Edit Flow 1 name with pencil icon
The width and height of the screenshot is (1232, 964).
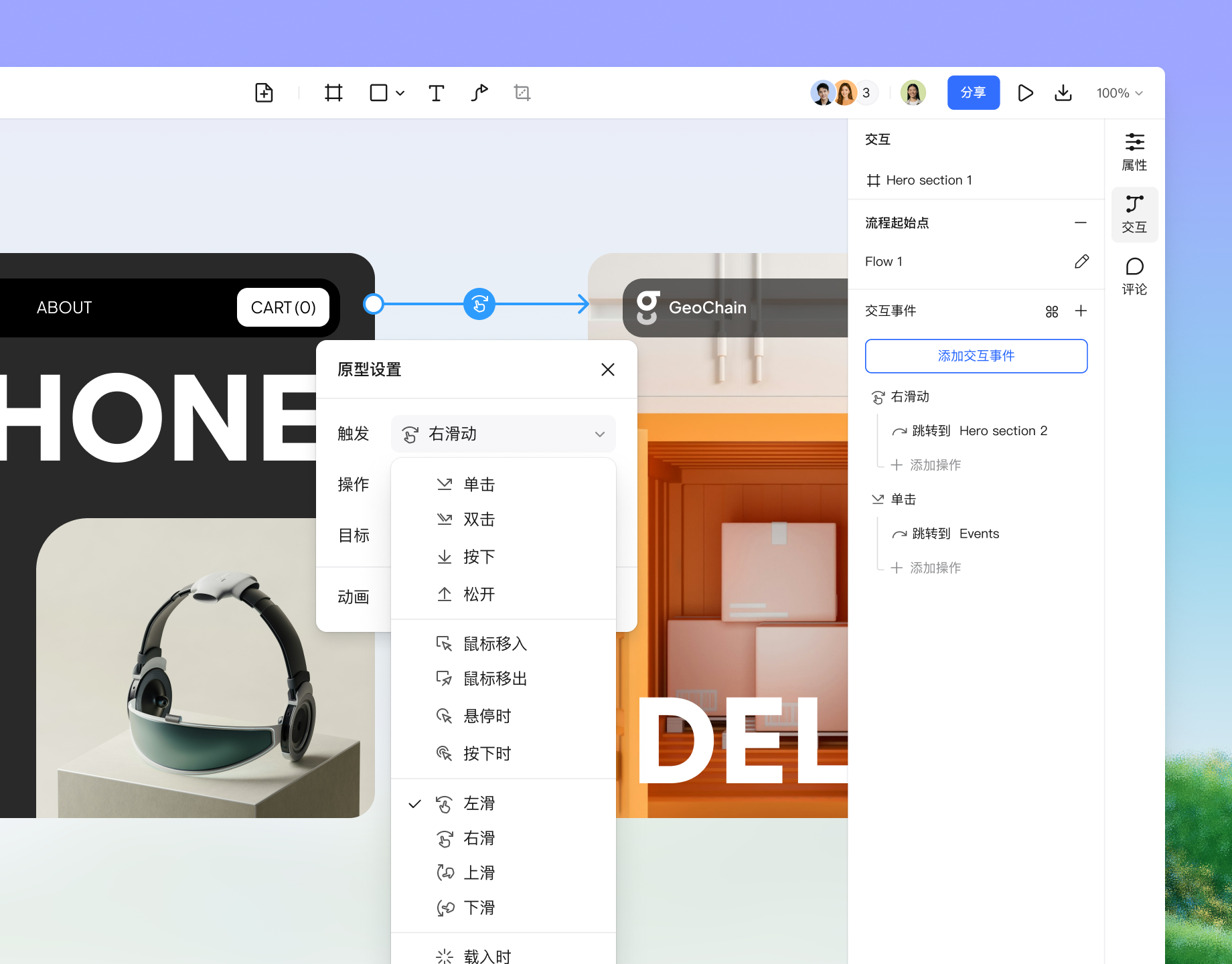(x=1081, y=261)
